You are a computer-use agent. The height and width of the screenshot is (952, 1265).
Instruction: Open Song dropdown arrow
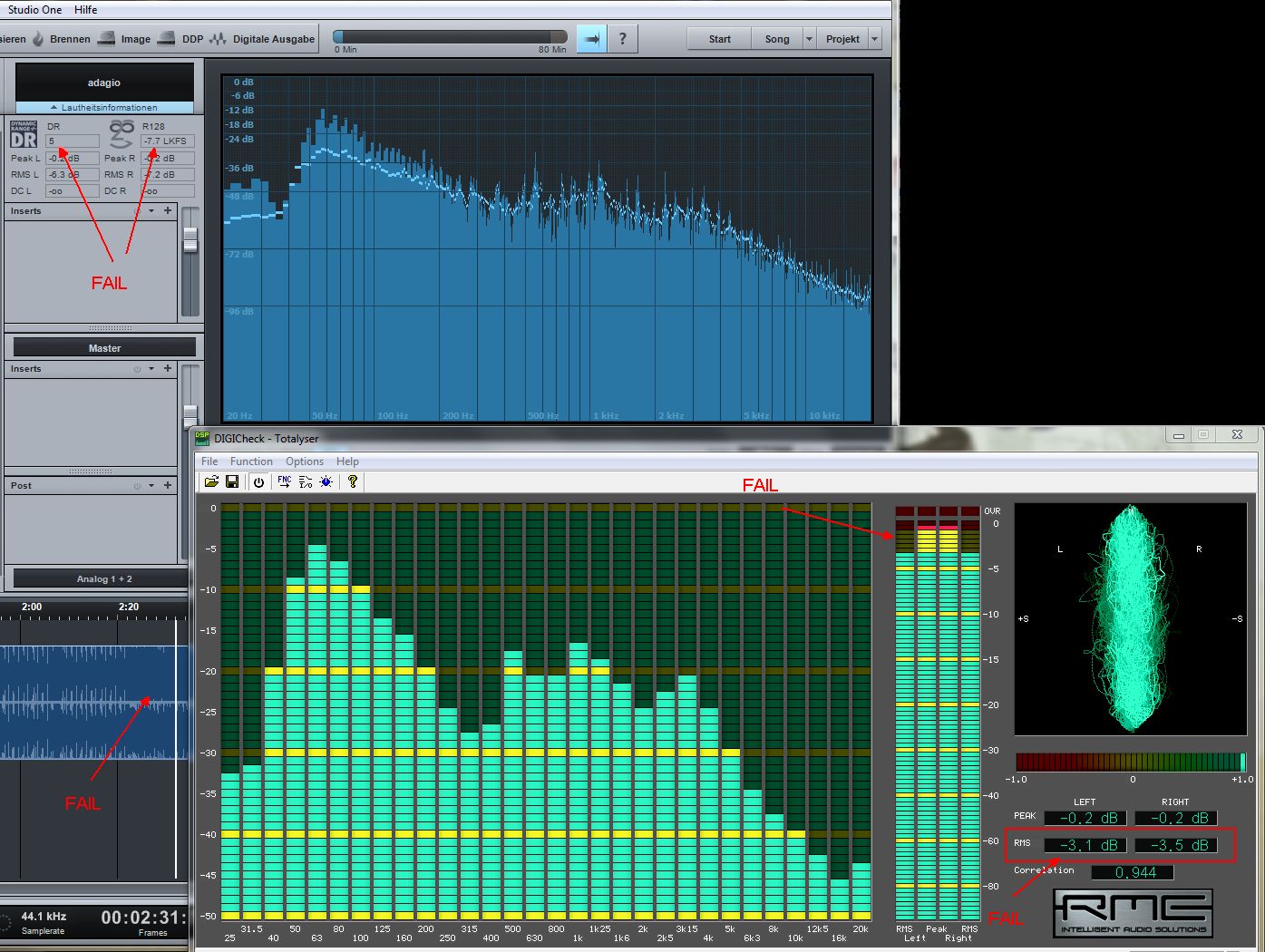point(809,39)
